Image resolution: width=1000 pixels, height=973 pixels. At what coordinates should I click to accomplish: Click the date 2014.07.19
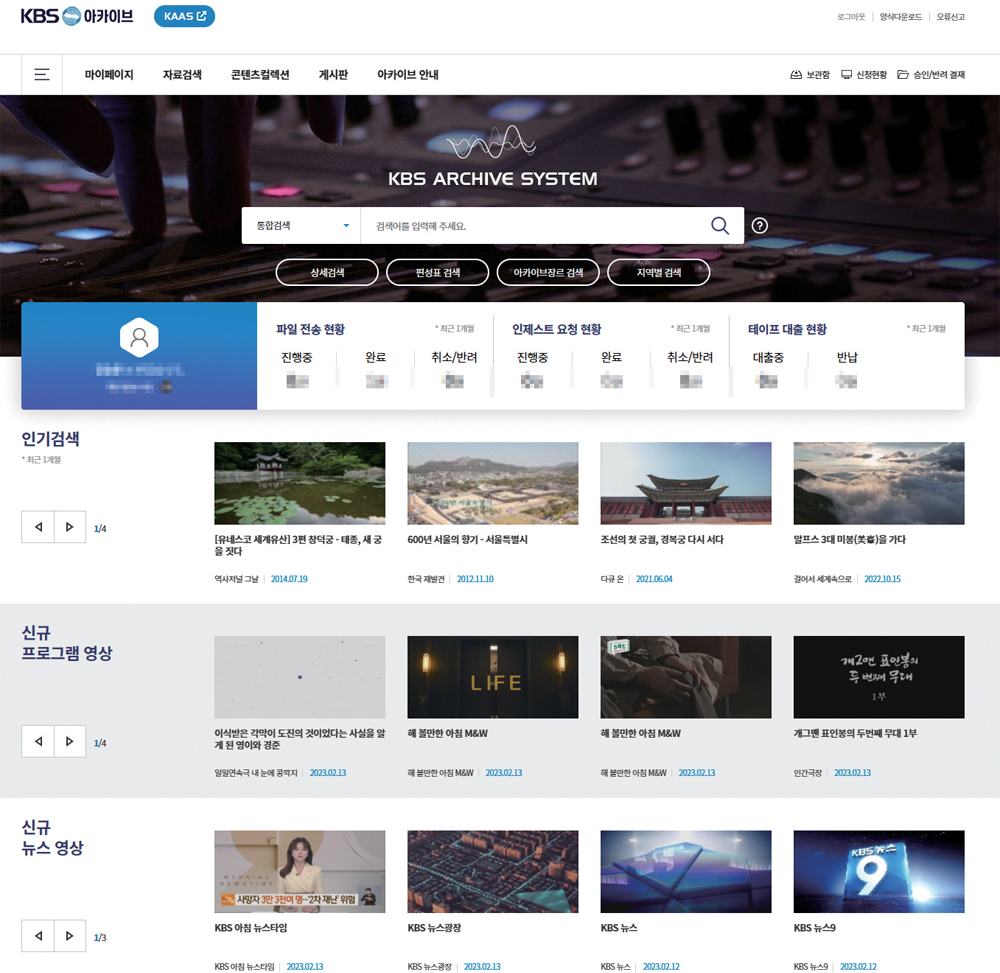click(289, 579)
